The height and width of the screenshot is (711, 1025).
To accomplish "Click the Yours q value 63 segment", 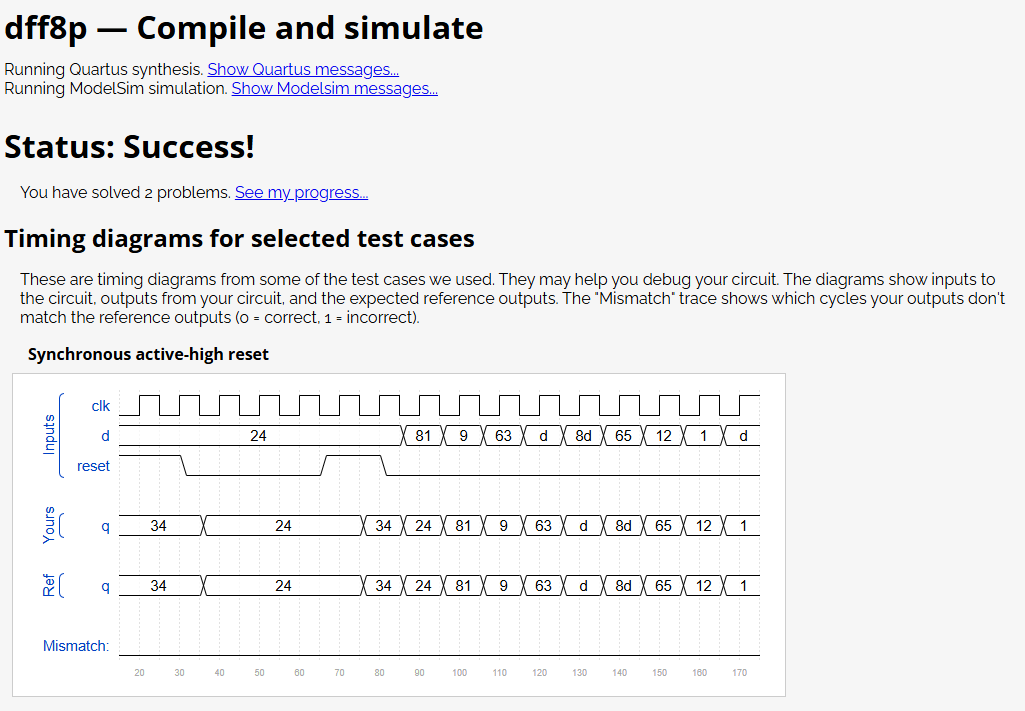I will click(x=543, y=526).
